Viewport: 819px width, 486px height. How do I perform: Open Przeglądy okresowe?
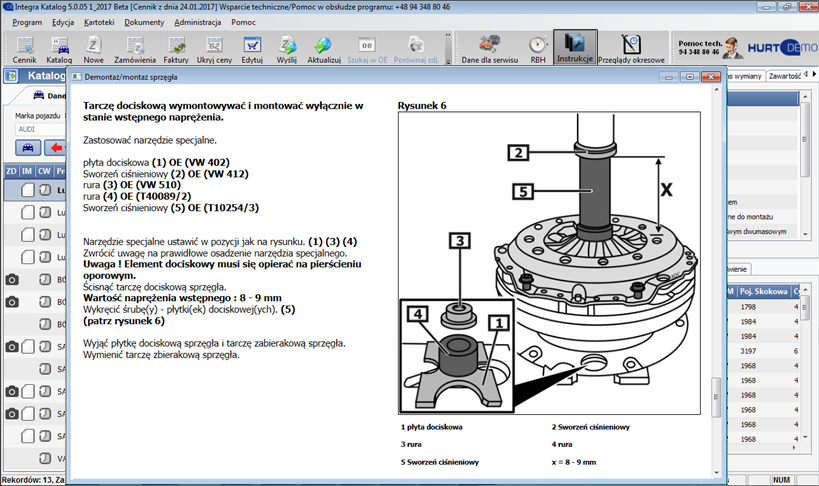(631, 49)
